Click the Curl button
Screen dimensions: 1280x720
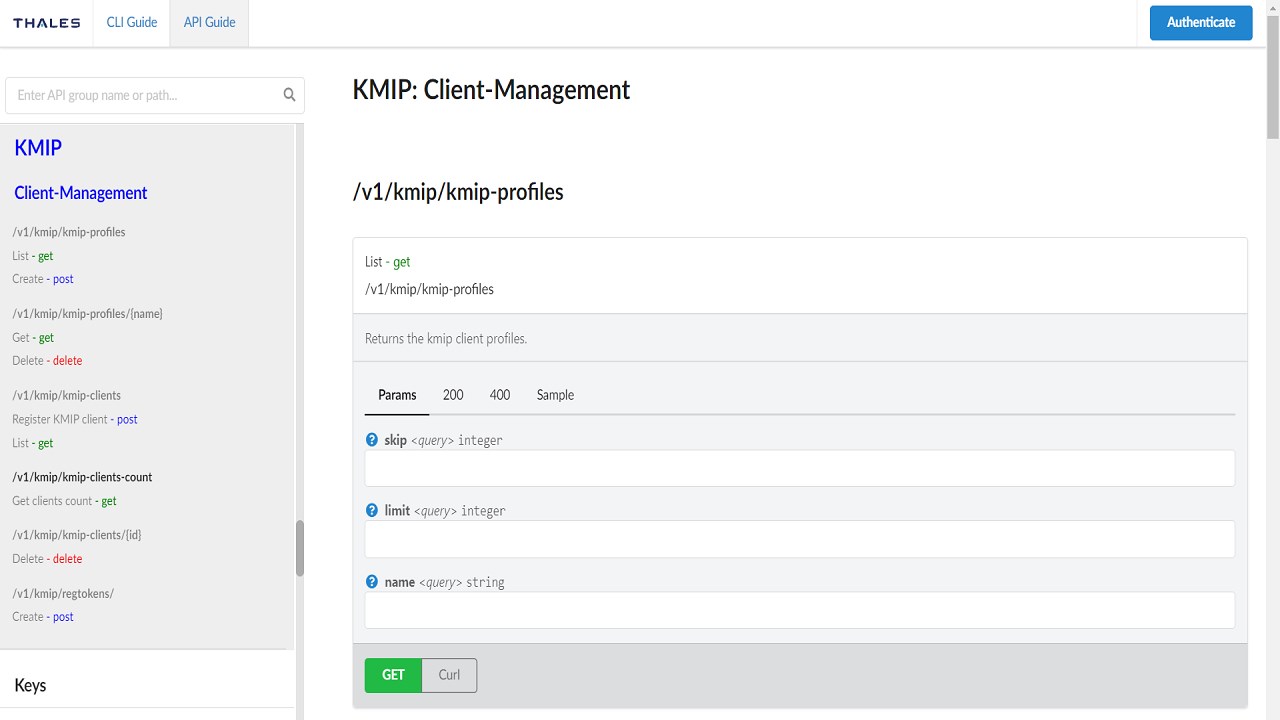coord(449,675)
